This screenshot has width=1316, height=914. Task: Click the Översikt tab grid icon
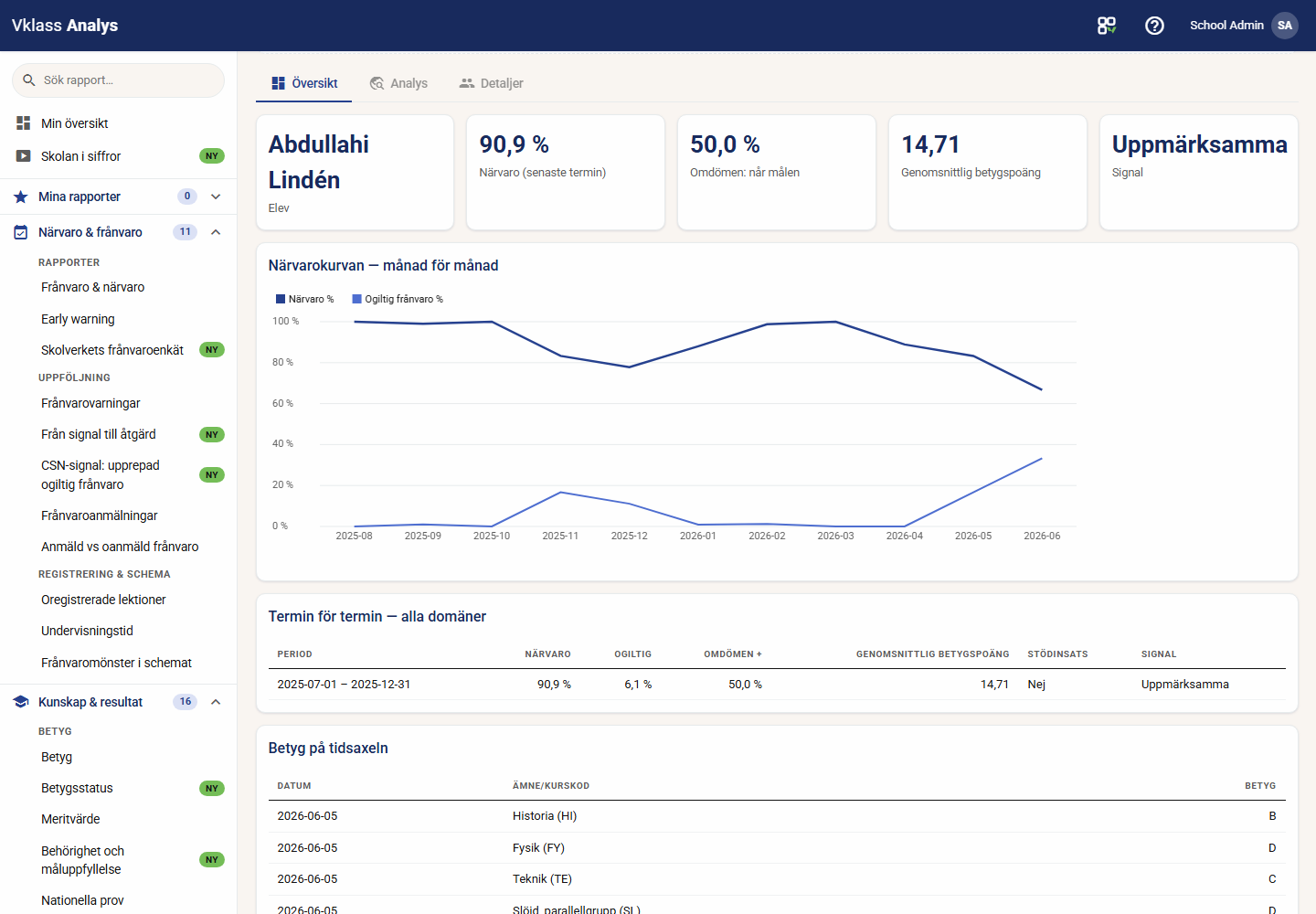[278, 83]
